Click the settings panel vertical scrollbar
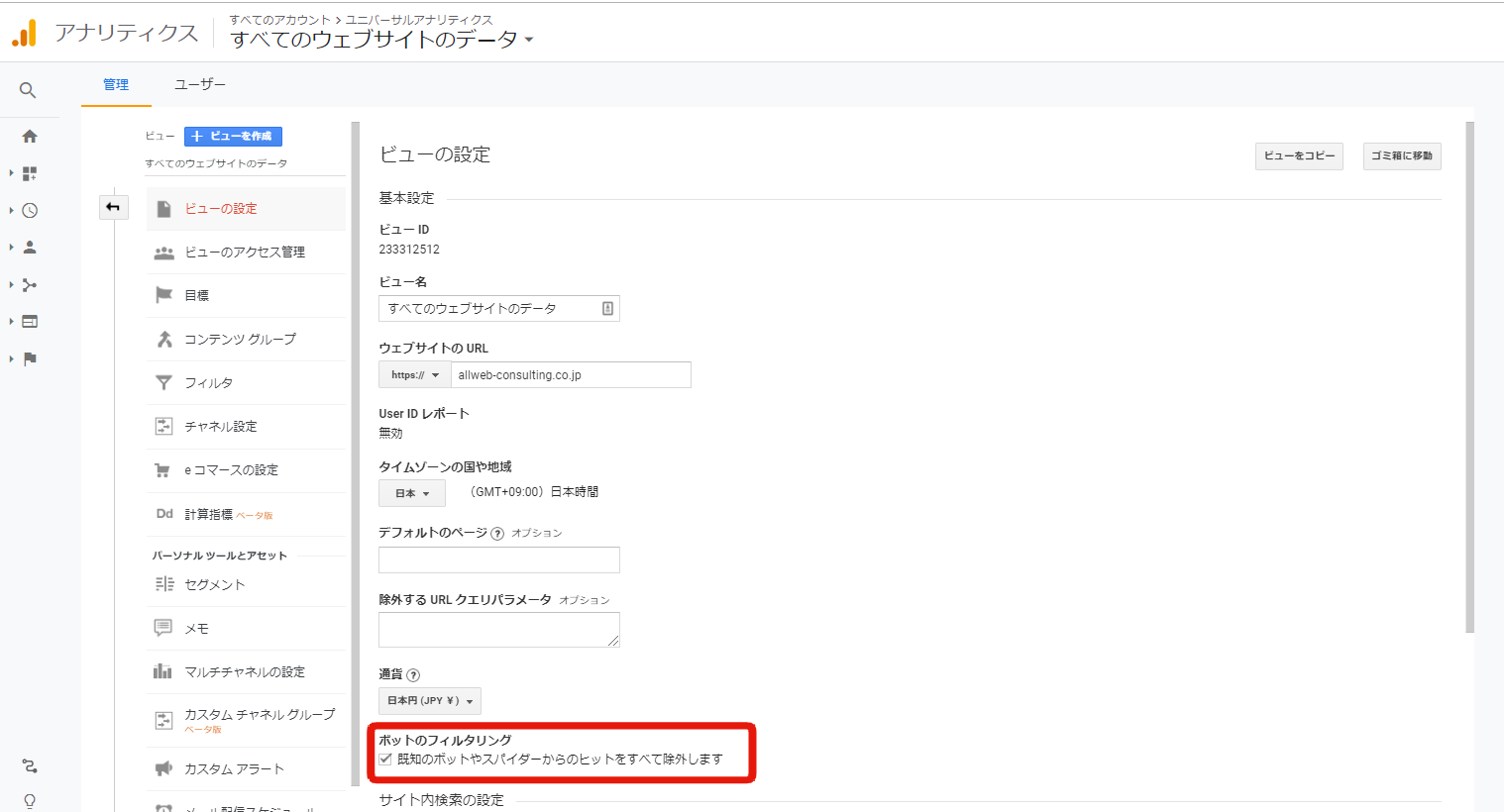1504x812 pixels. (1470, 376)
